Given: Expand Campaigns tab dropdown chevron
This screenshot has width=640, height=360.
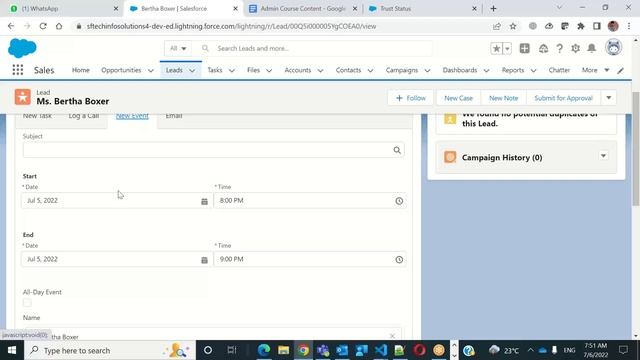Looking at the screenshot, I should (427, 70).
